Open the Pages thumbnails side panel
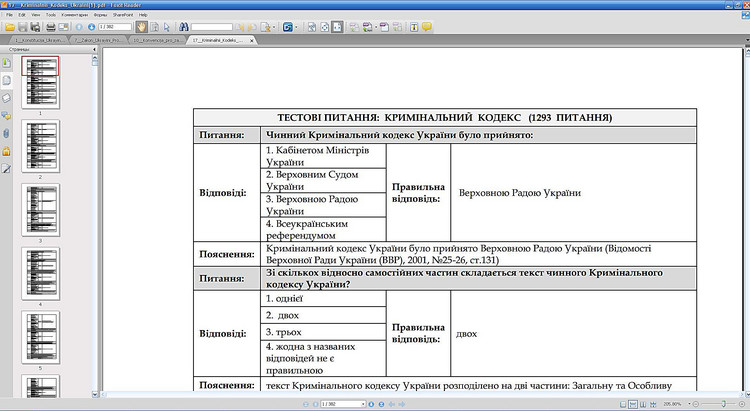Viewport: 750px width, 411px height. [x=6, y=80]
